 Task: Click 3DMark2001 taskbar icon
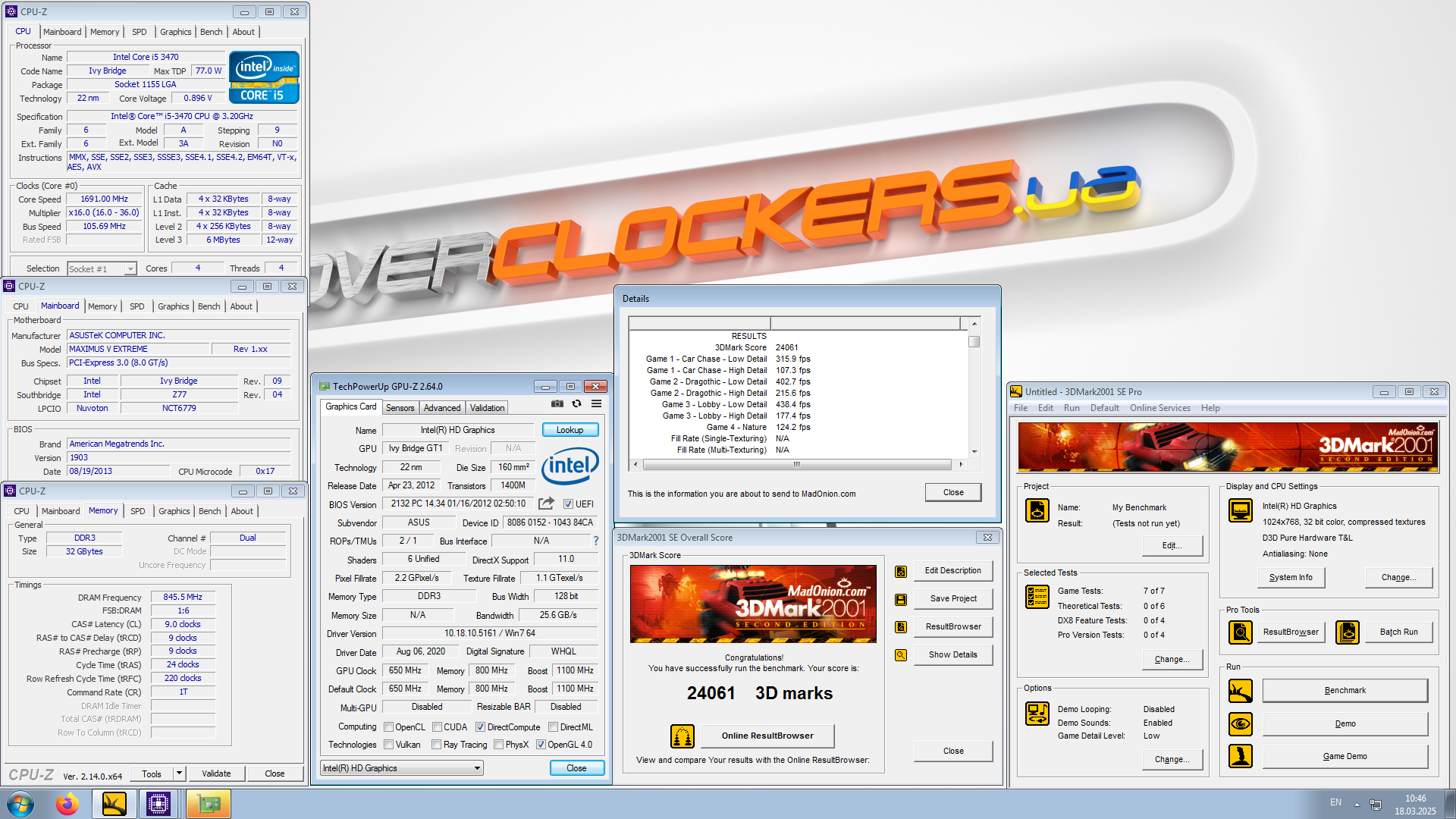point(114,804)
